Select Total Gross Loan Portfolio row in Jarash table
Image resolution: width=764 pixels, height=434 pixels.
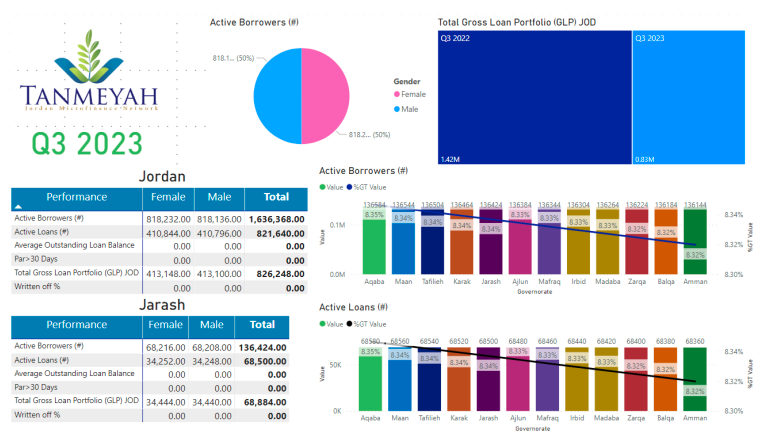[150, 401]
